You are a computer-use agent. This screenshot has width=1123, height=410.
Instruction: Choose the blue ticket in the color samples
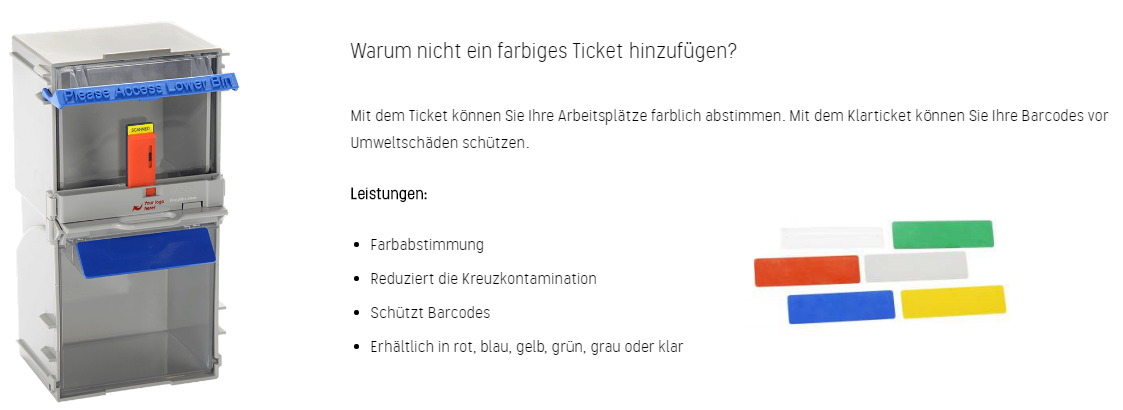pos(840,307)
